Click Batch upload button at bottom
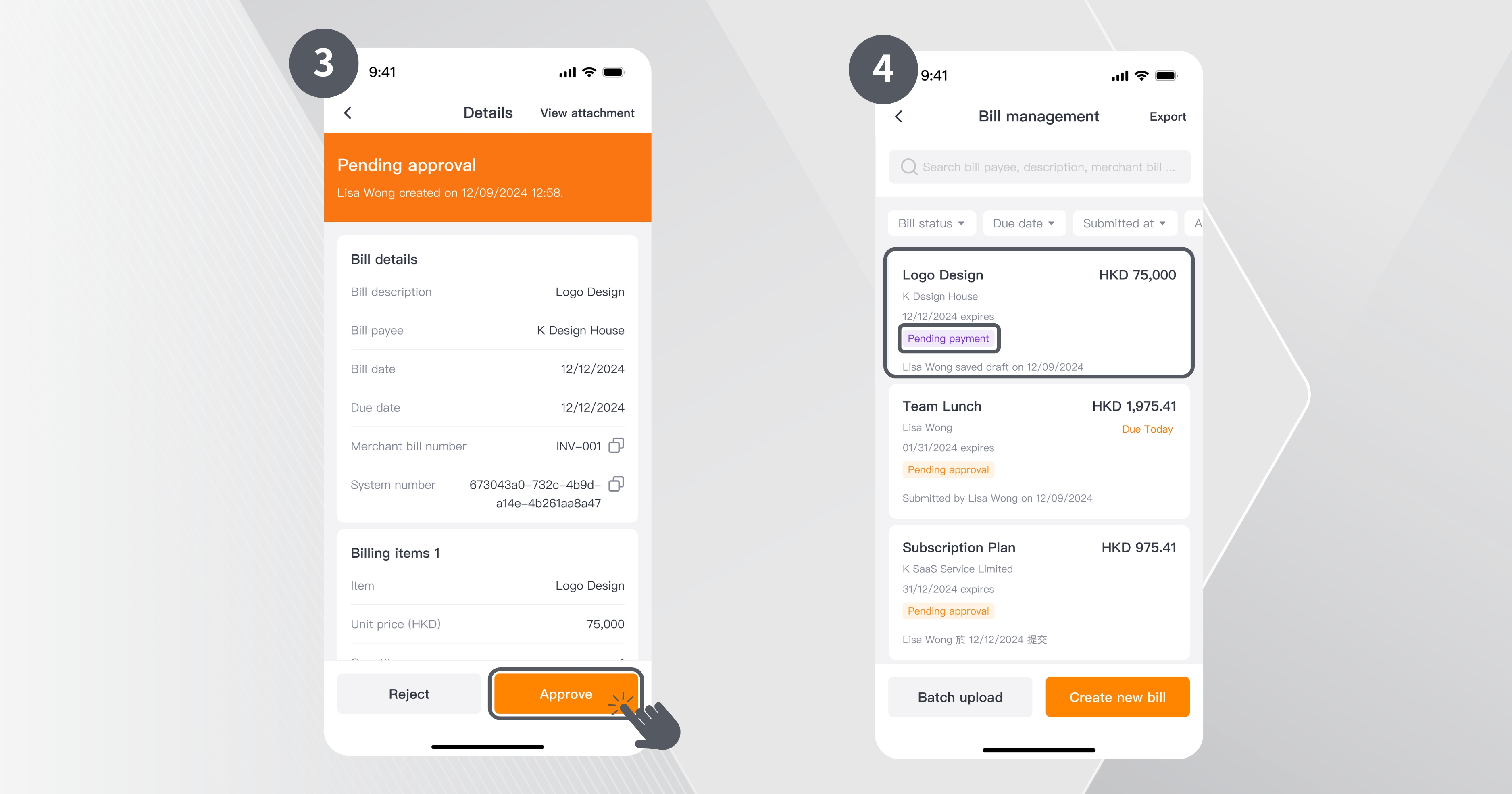Screen dimensions: 1512x794 pyautogui.click(x=960, y=697)
